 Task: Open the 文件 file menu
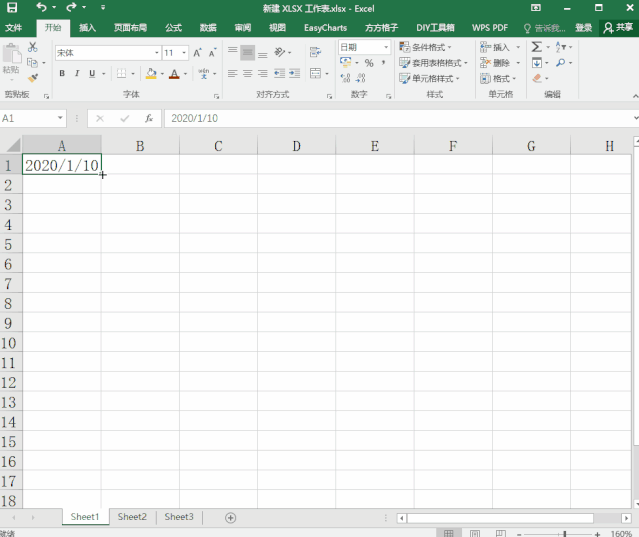pos(13,28)
